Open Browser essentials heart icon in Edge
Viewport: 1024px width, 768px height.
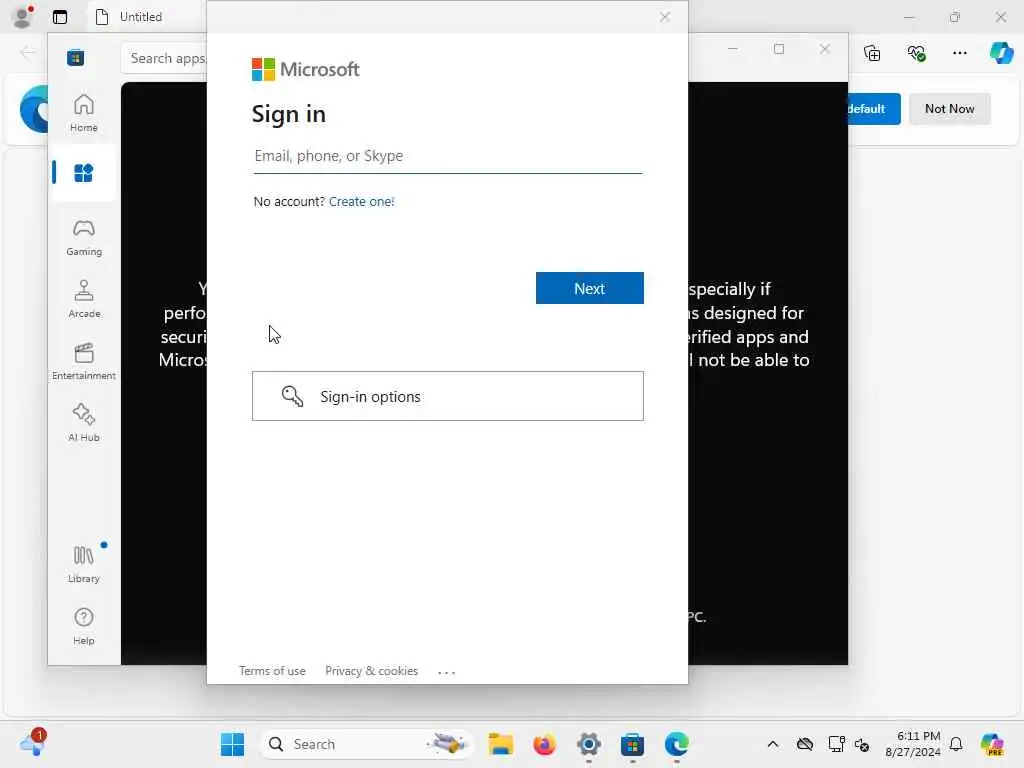pos(916,53)
